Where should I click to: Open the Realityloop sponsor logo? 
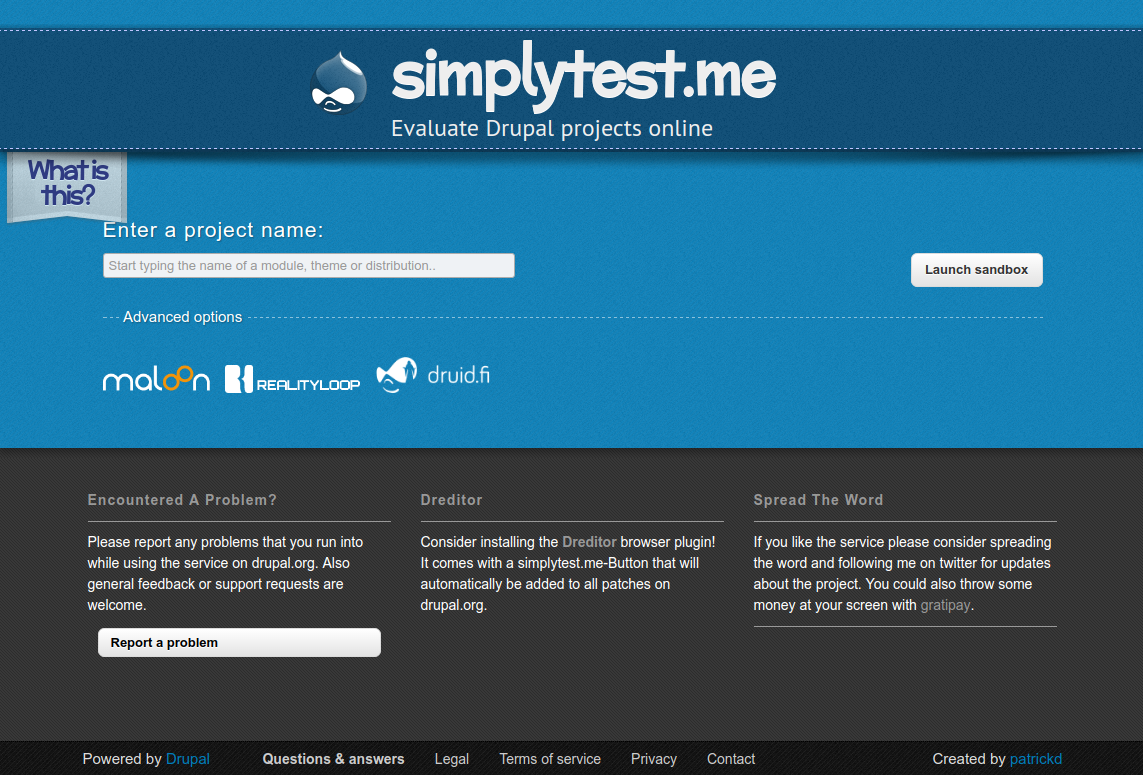click(x=292, y=379)
